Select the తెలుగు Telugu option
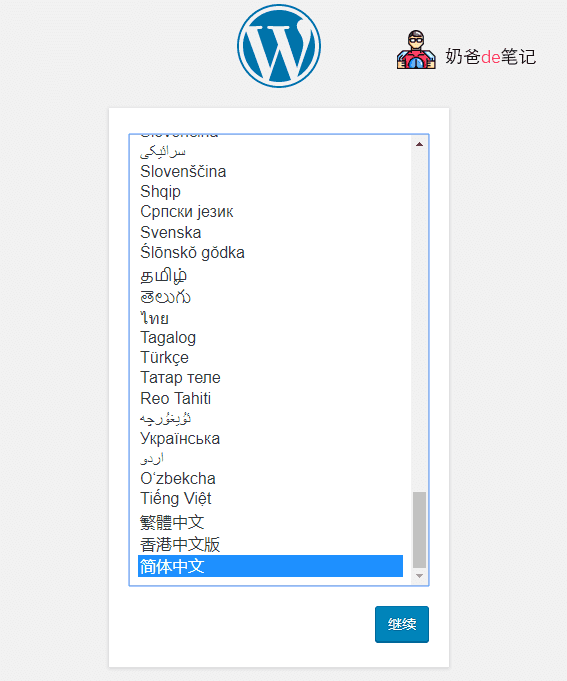This screenshot has width=567, height=681. [x=270, y=297]
